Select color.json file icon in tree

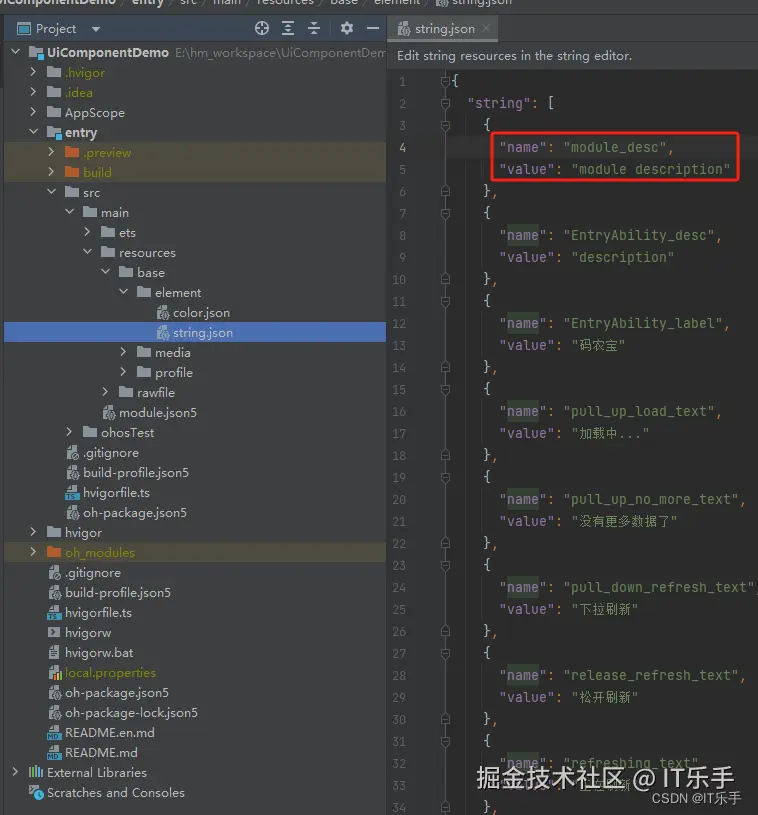tap(163, 312)
